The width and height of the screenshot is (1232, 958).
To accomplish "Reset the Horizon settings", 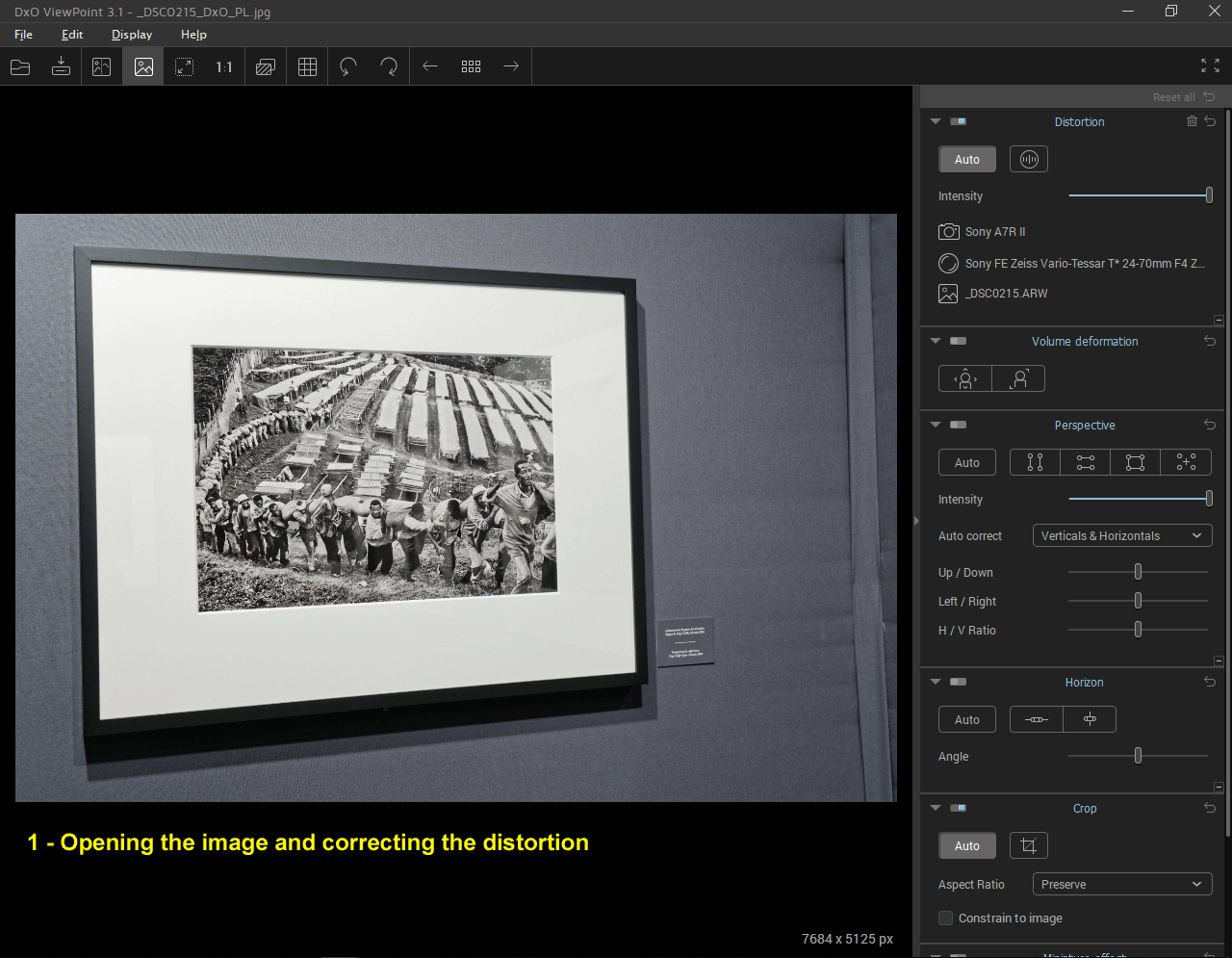I will tap(1210, 682).
